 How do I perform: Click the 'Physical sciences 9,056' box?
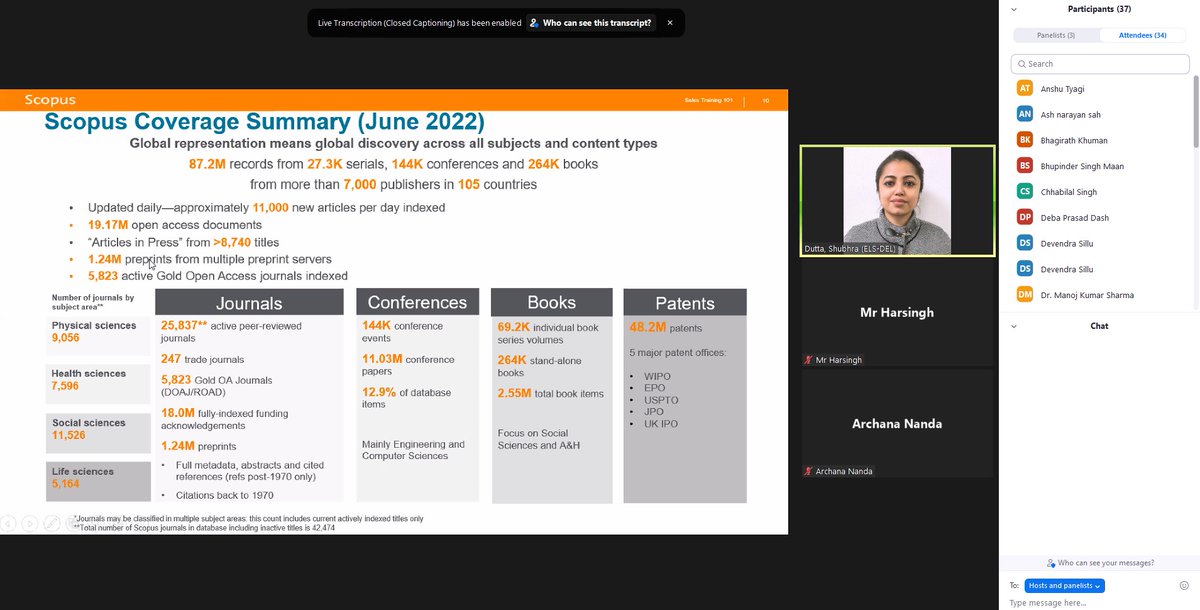click(x=98, y=335)
